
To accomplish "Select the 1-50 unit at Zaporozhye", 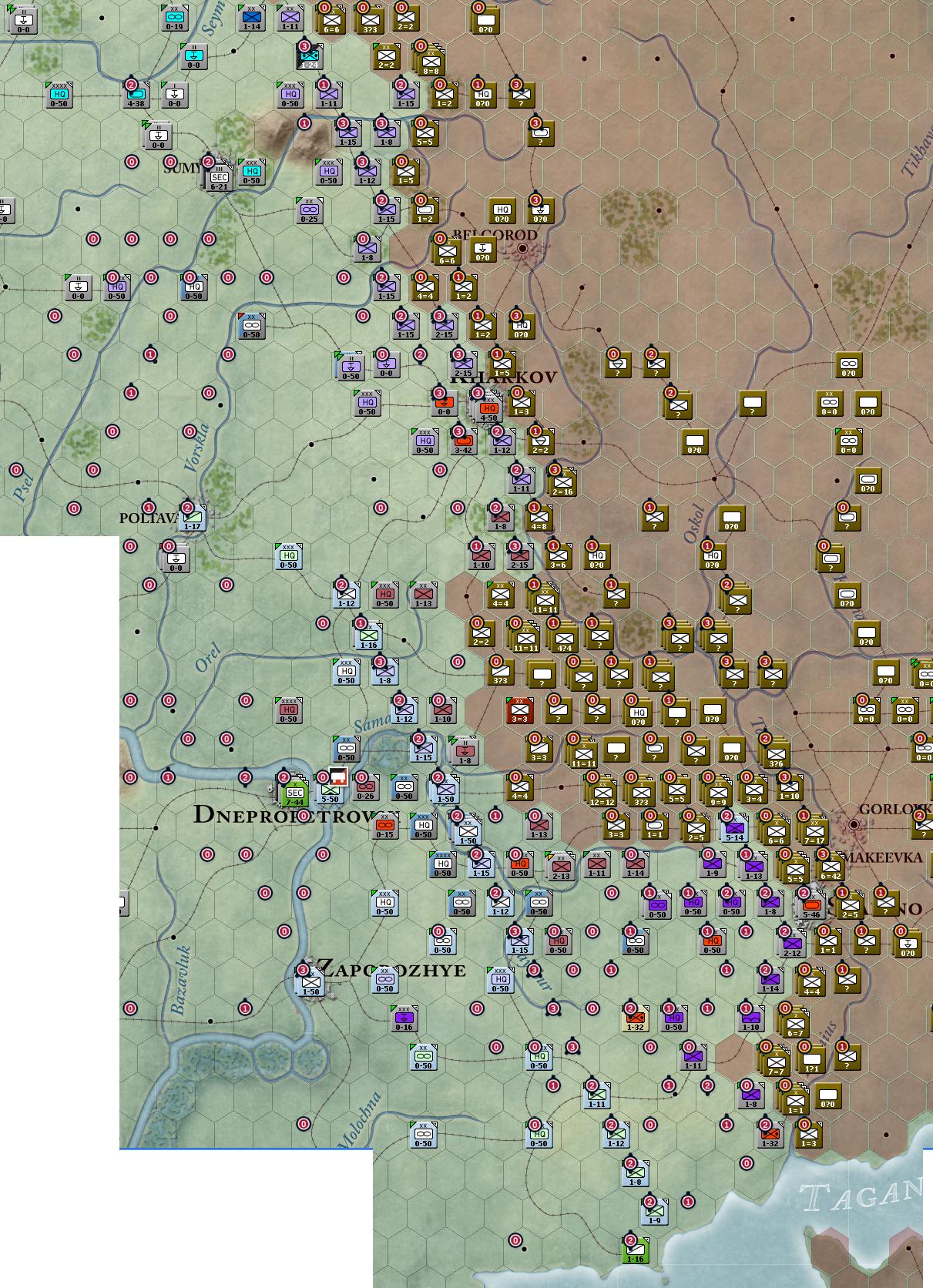I will coord(310,983).
